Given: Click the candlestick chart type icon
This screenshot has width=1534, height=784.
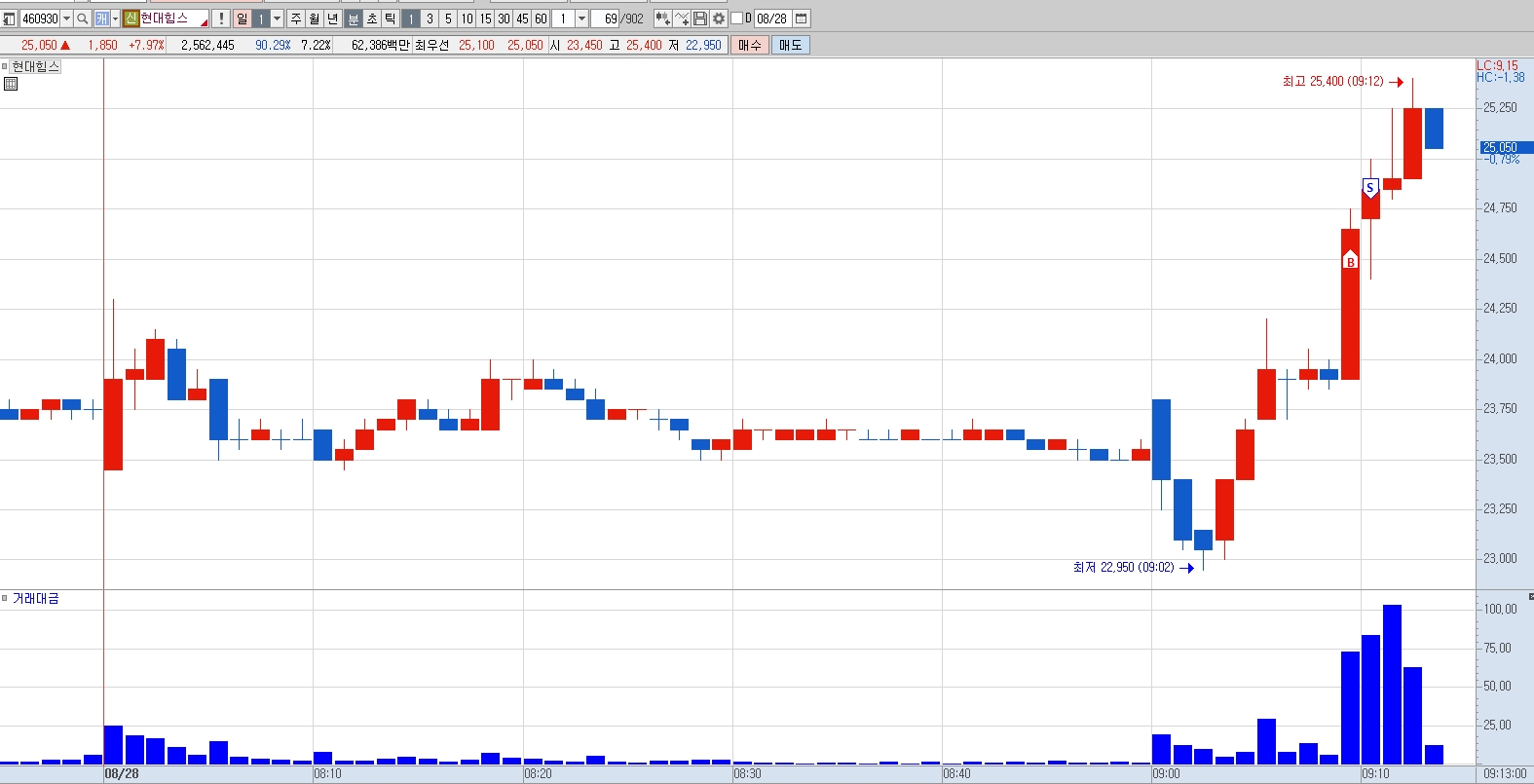Looking at the screenshot, I should pos(663,19).
